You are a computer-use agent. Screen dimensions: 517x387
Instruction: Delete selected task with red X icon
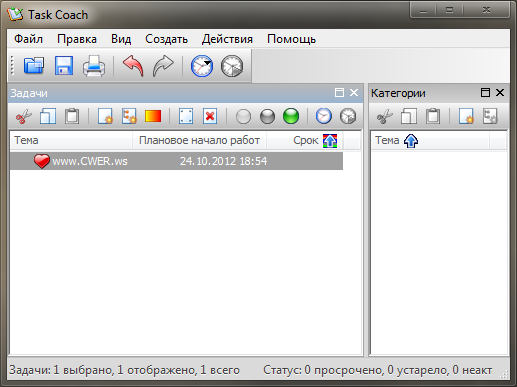coord(210,116)
